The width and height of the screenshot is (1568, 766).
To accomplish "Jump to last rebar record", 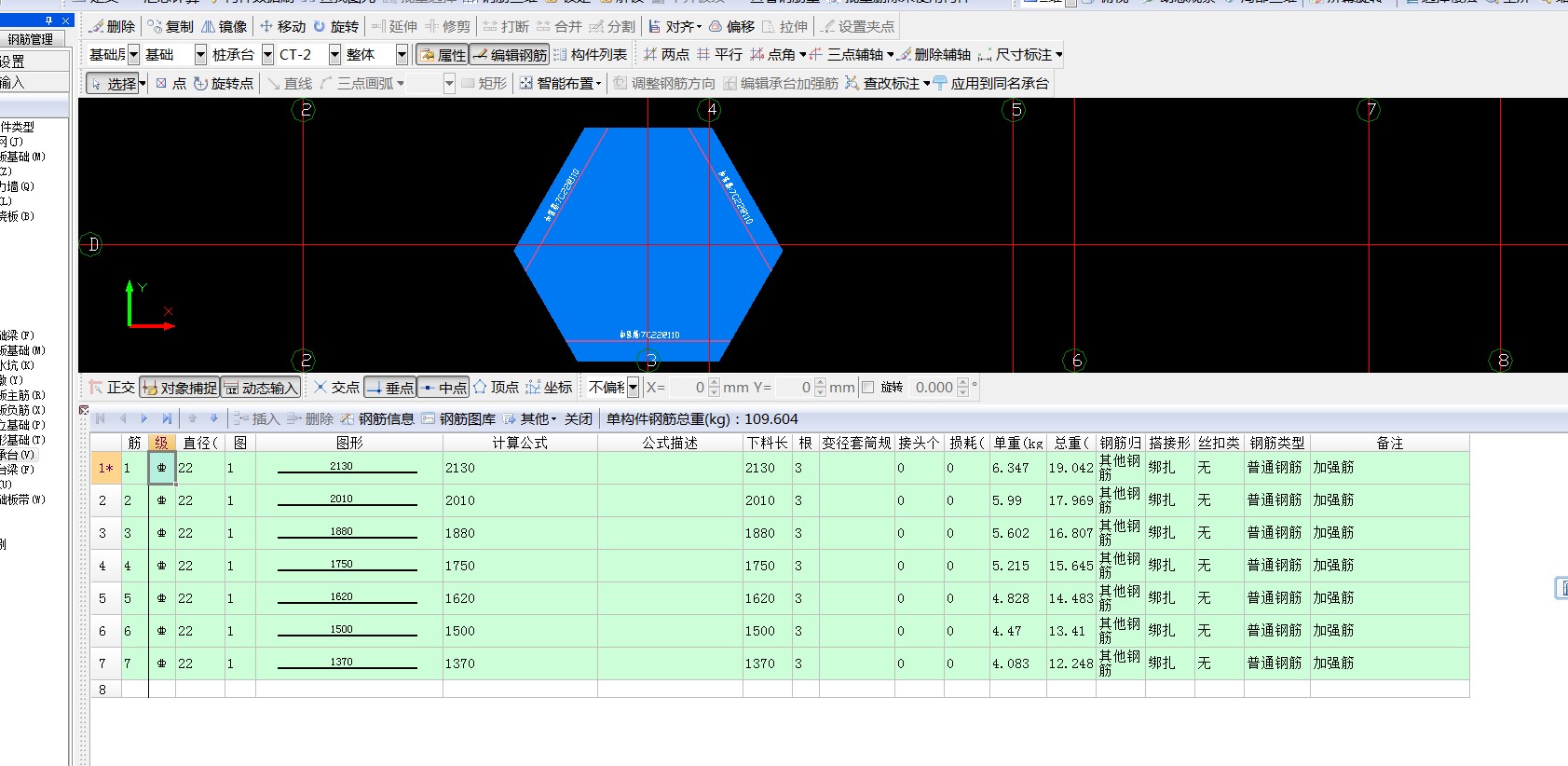I will 167,418.
